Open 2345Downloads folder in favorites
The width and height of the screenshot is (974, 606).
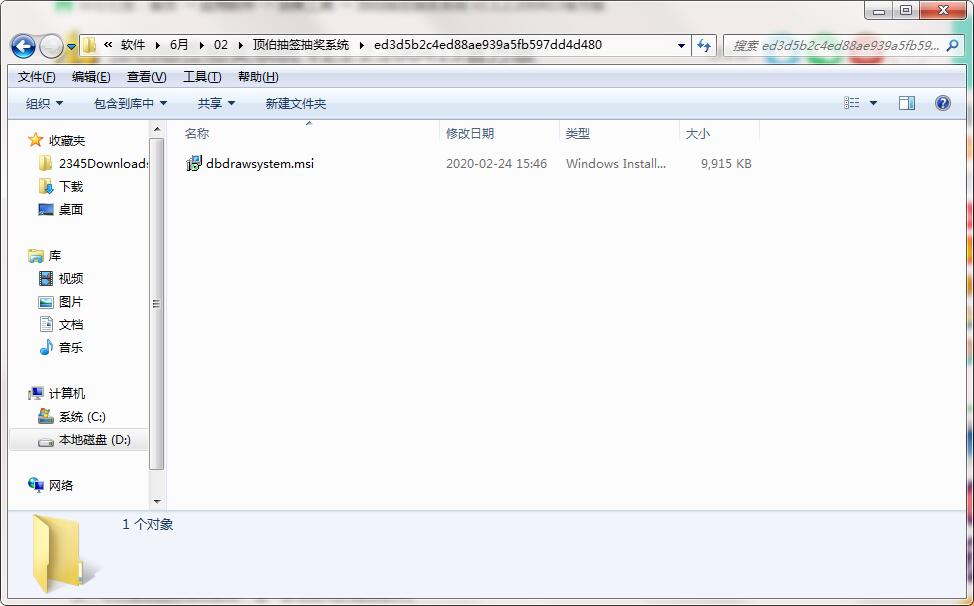102,164
